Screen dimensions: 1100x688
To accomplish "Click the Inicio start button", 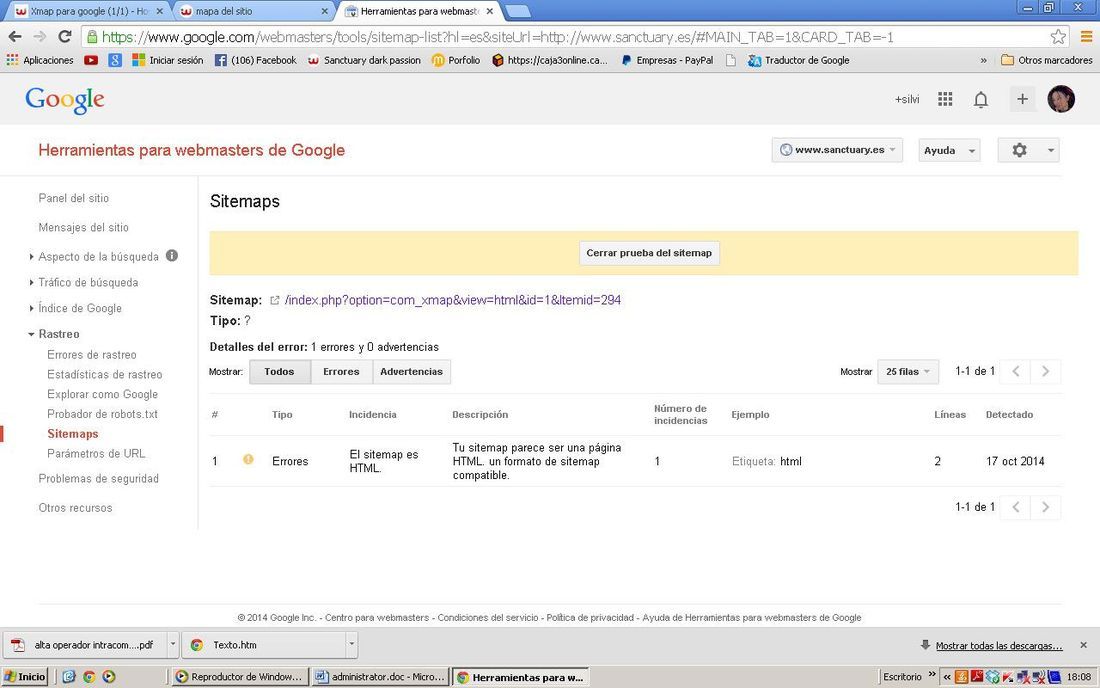I will pos(25,677).
